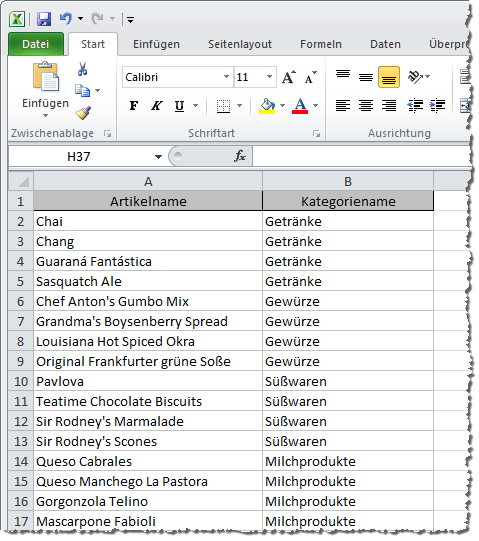The image size is (479, 541).
Task: Select cell Original Frankfurter grüne Soße
Action: coord(148,362)
